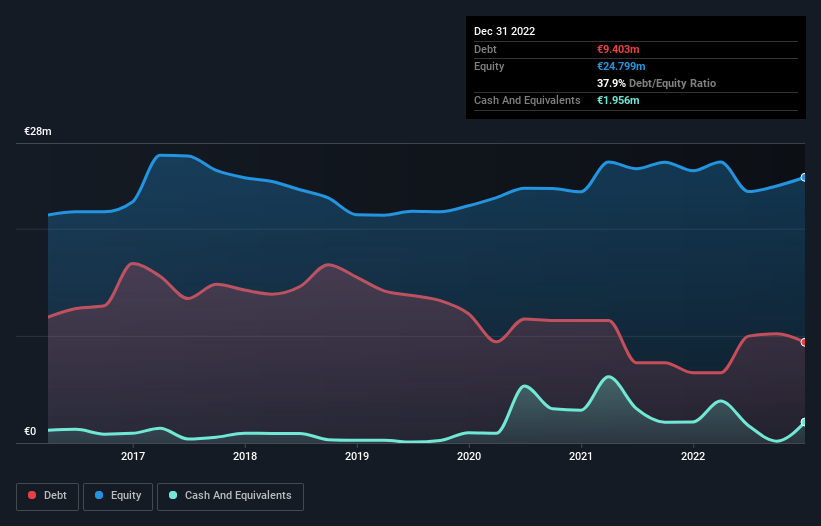Toggle the Equity series legend button
The width and height of the screenshot is (821, 526).
point(118,496)
